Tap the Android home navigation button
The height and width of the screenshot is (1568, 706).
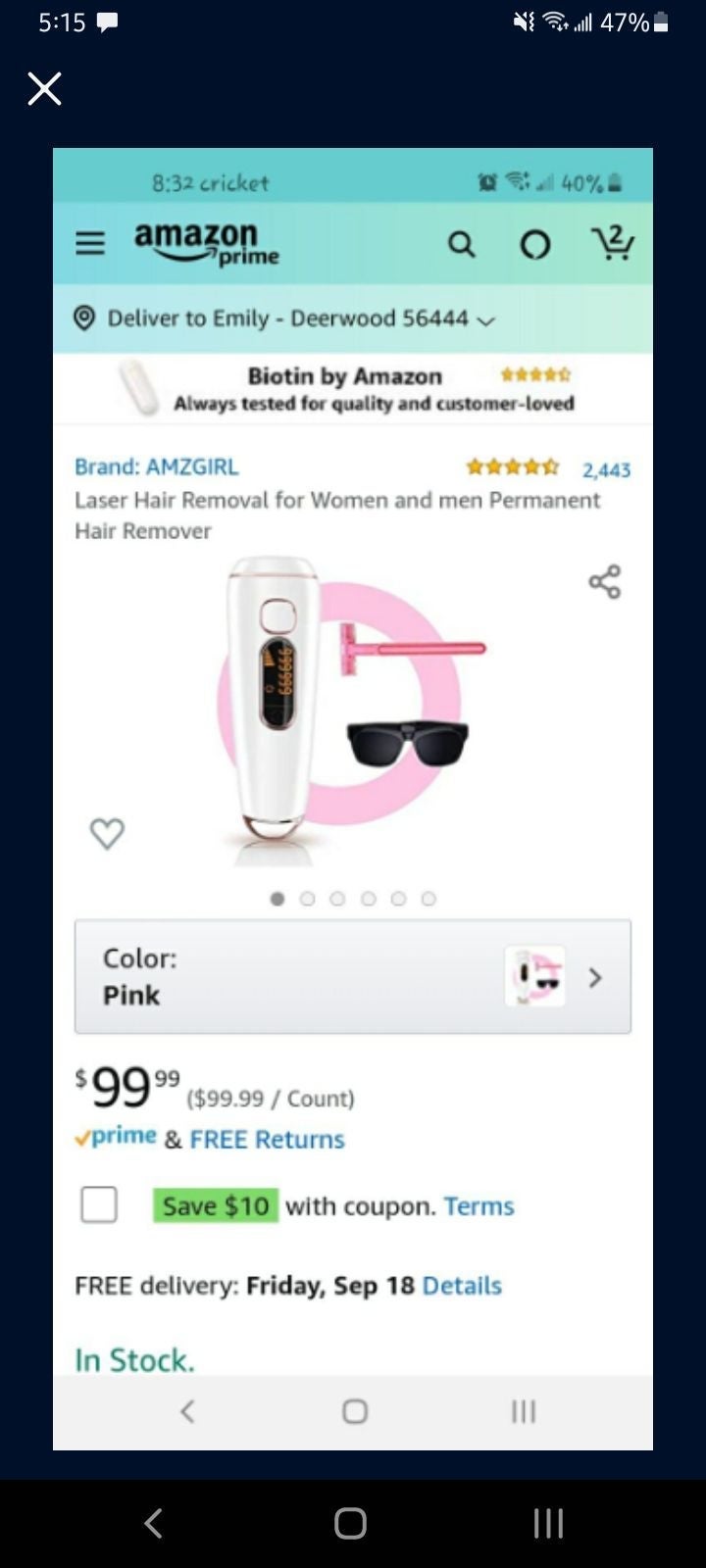[350, 1523]
